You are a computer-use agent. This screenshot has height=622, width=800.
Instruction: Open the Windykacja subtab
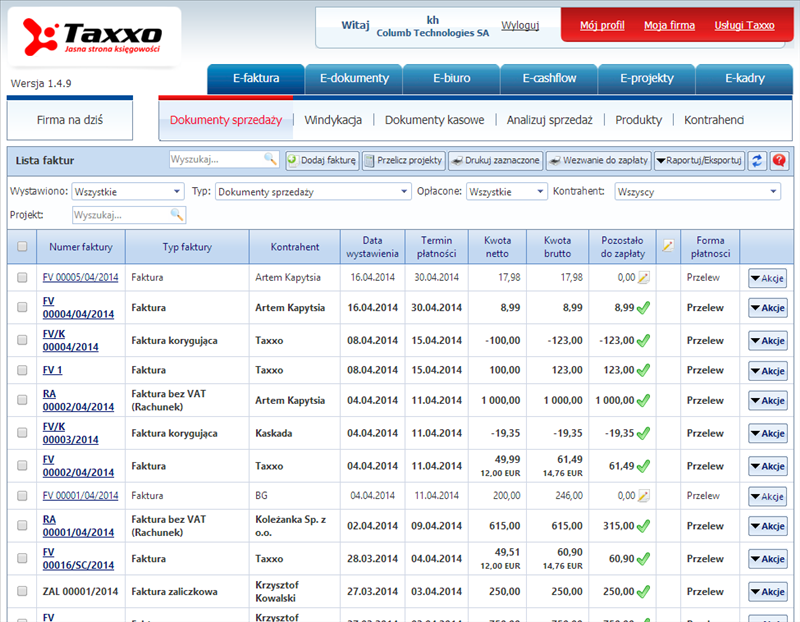click(x=333, y=120)
